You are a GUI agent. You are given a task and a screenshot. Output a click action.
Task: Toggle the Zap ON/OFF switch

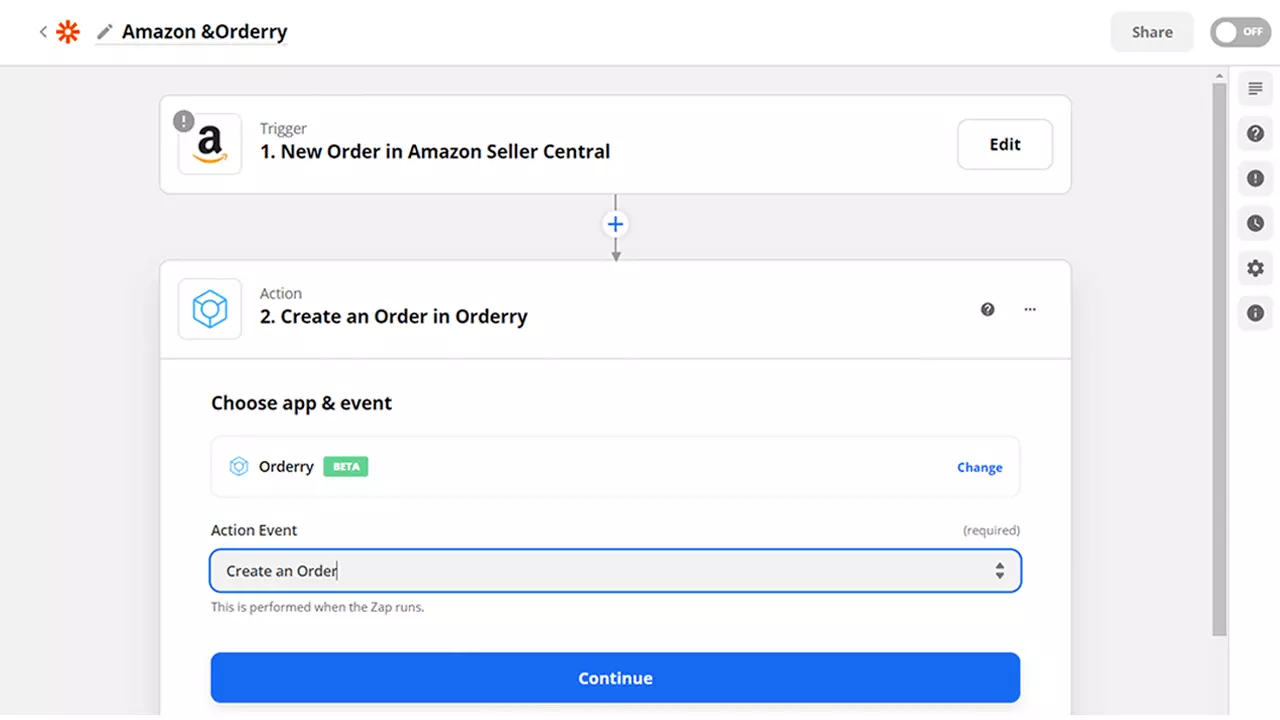(x=1240, y=32)
